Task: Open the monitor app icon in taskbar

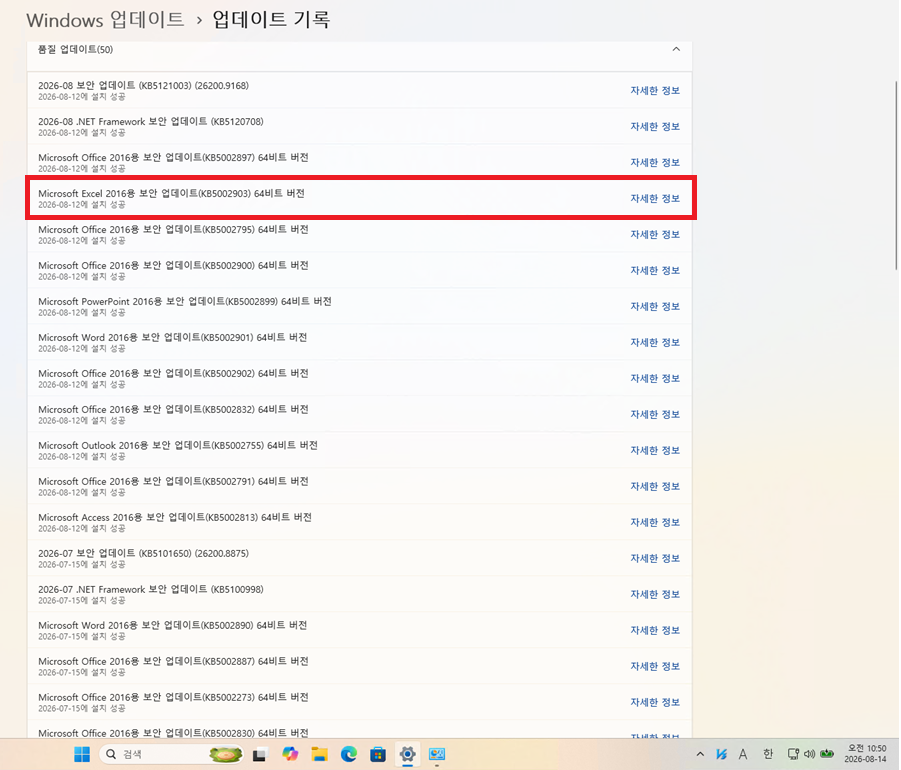Action: (437, 754)
